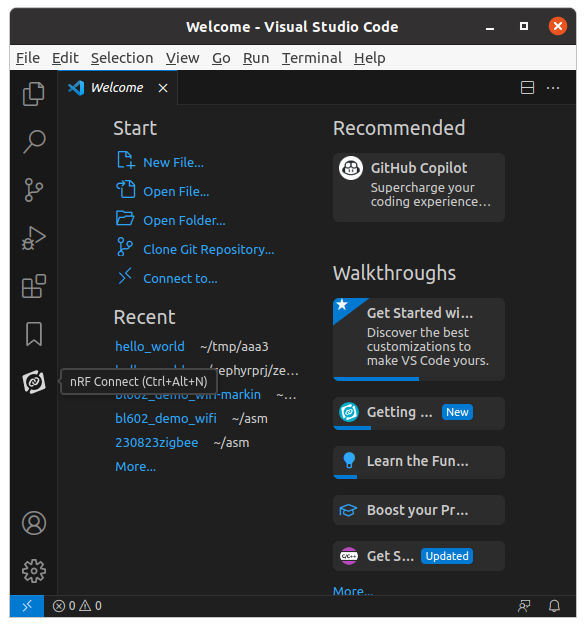The width and height of the screenshot is (586, 627).
Task: Open the Manage settings gear
Action: tap(34, 571)
